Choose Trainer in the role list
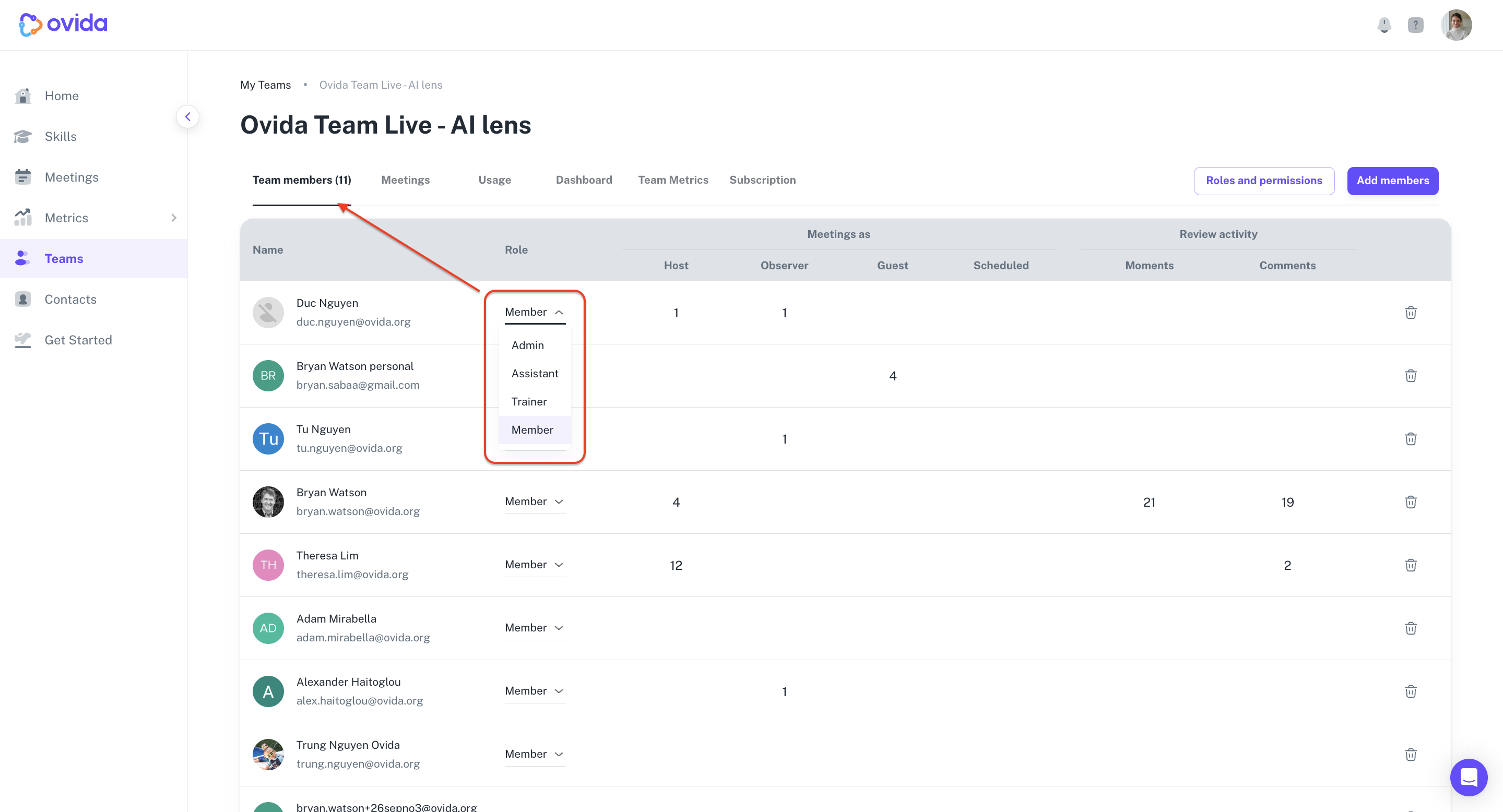The height and width of the screenshot is (812, 1503). (x=535, y=402)
